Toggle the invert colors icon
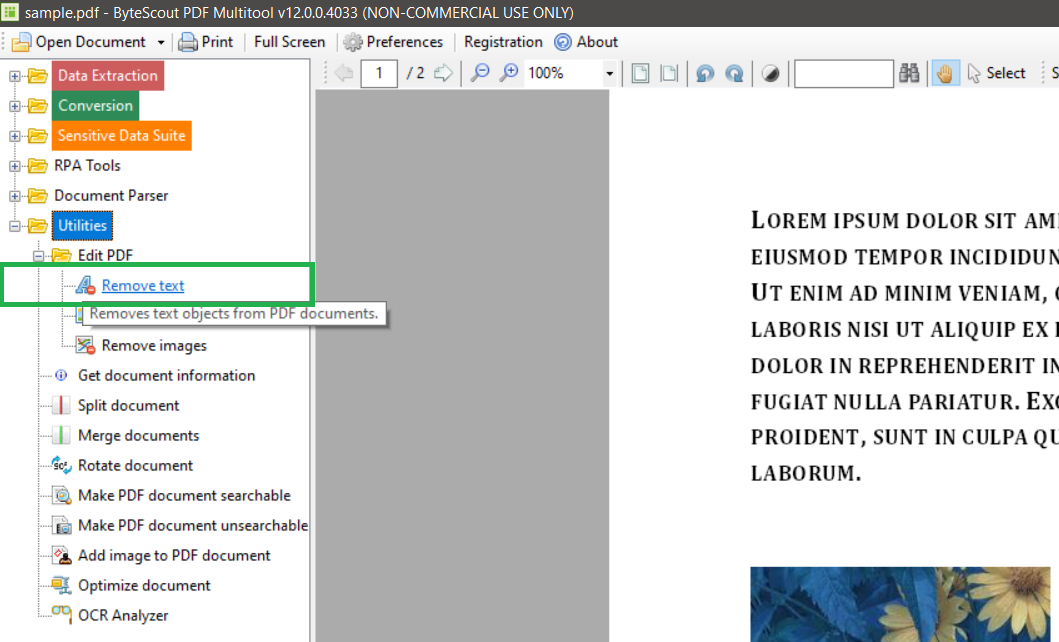 click(x=770, y=73)
